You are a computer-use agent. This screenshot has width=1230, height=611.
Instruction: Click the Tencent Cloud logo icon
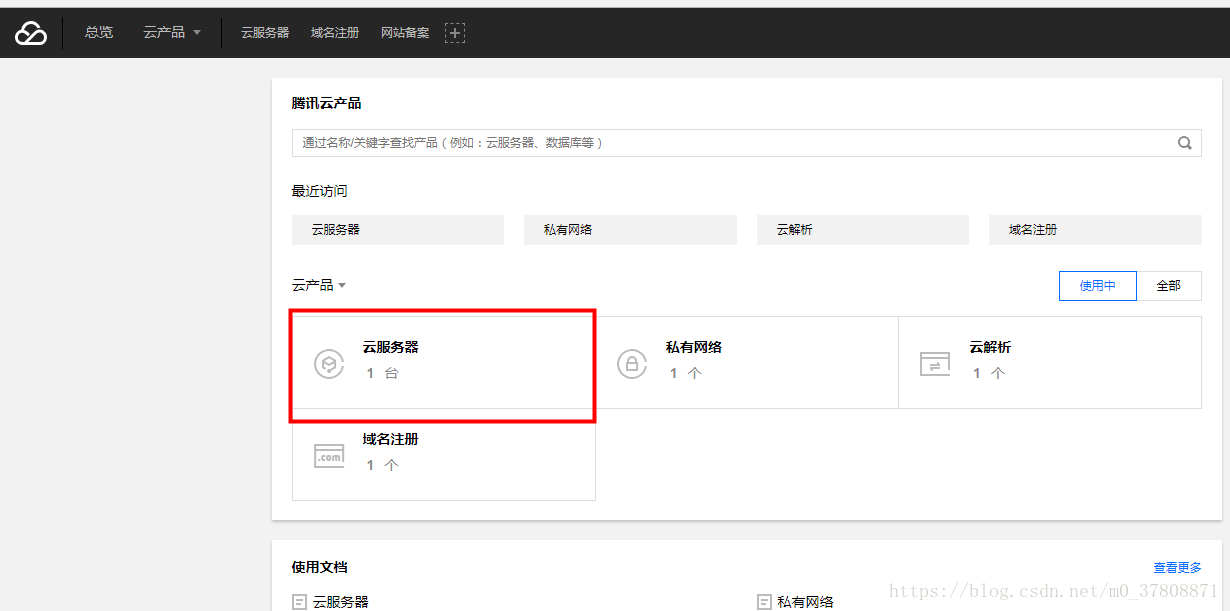pyautogui.click(x=31, y=33)
